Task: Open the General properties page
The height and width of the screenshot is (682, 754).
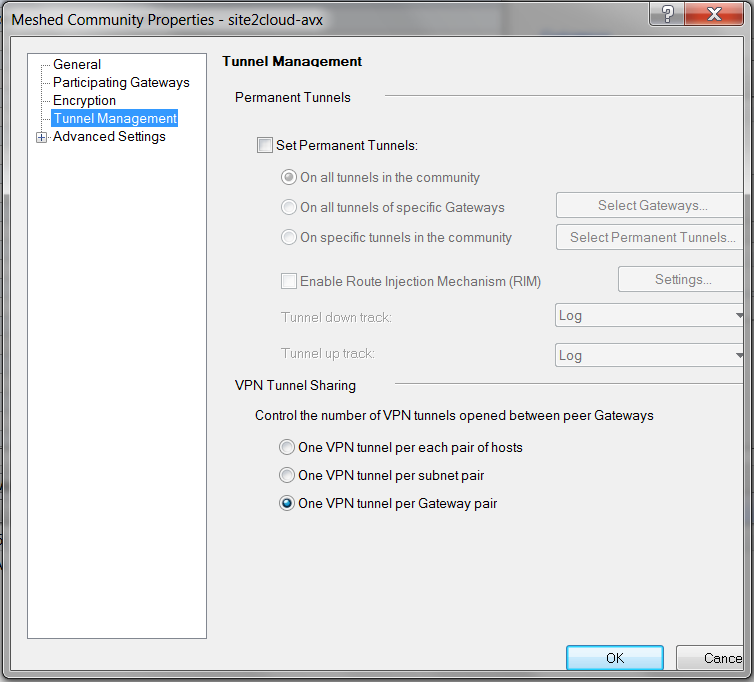Action: (77, 64)
